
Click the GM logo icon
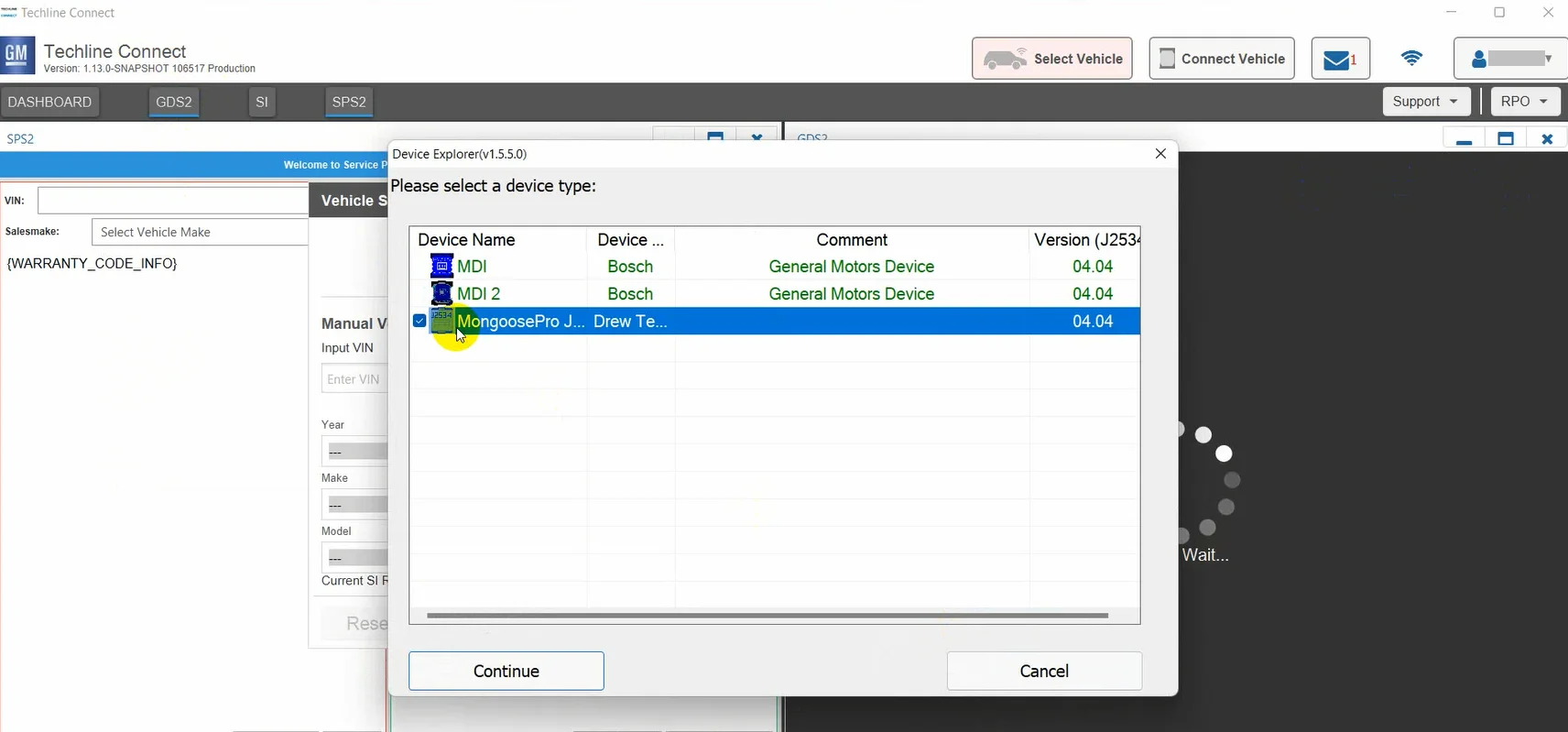tap(17, 56)
